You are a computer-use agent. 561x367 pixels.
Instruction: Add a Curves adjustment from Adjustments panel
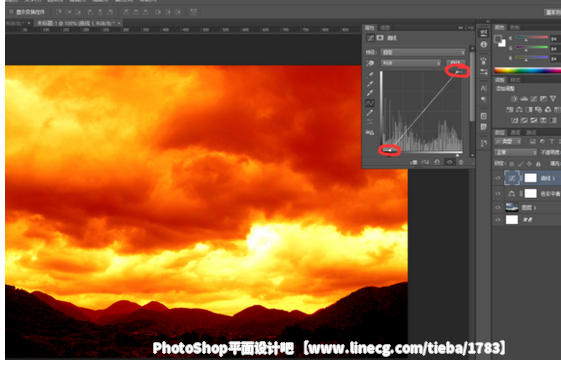[x=534, y=99]
